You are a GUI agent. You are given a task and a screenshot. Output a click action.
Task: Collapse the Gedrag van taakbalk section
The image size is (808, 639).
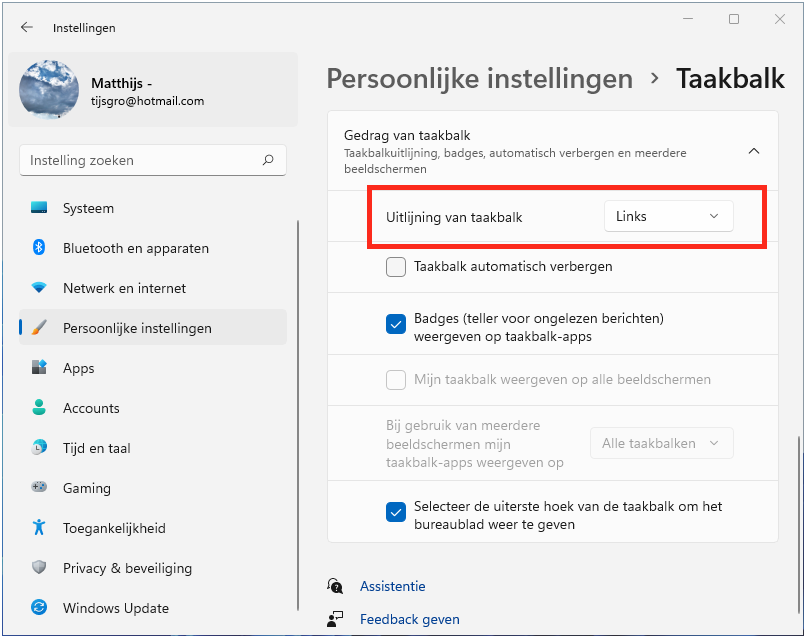tap(754, 151)
